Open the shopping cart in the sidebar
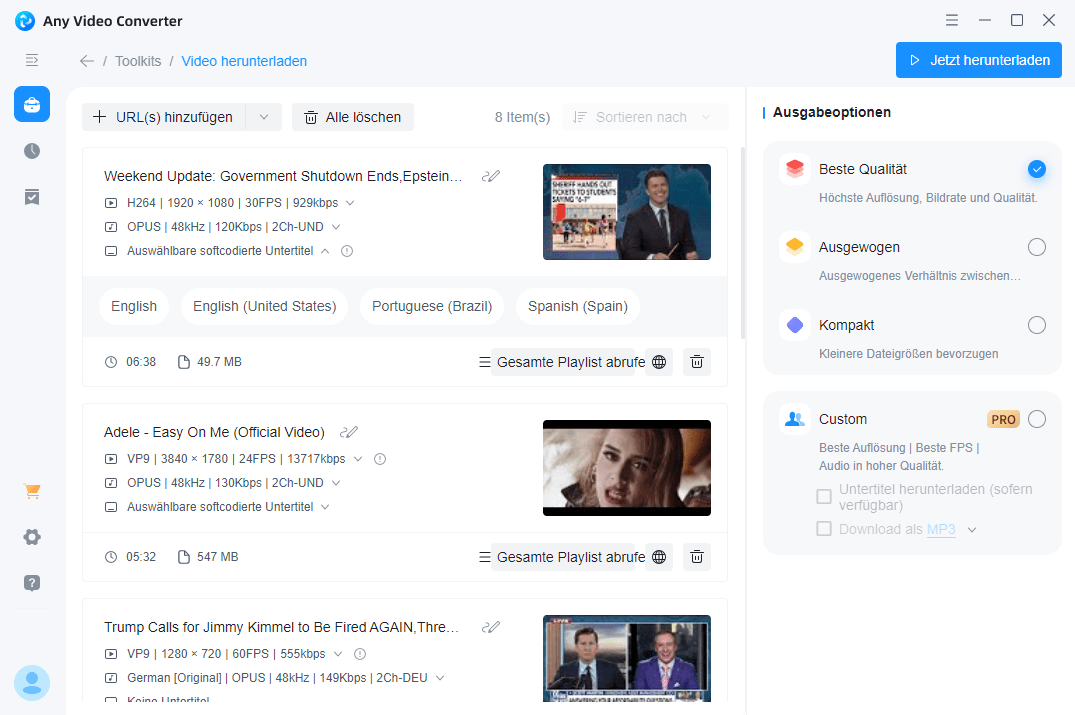Image resolution: width=1075 pixels, height=715 pixels. 31,491
